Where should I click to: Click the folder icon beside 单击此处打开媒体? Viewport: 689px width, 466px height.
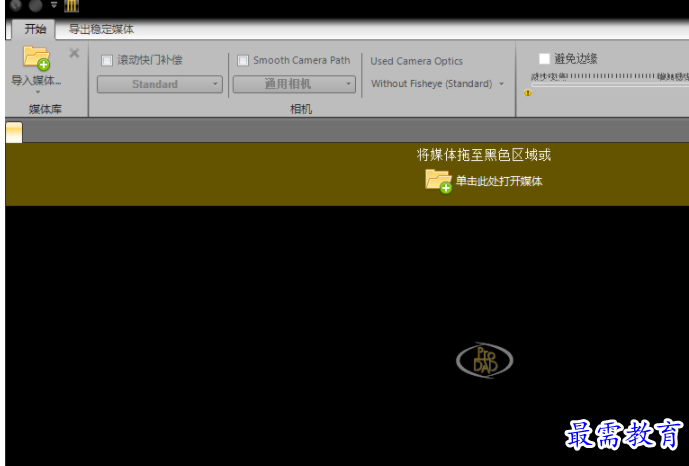click(x=438, y=181)
